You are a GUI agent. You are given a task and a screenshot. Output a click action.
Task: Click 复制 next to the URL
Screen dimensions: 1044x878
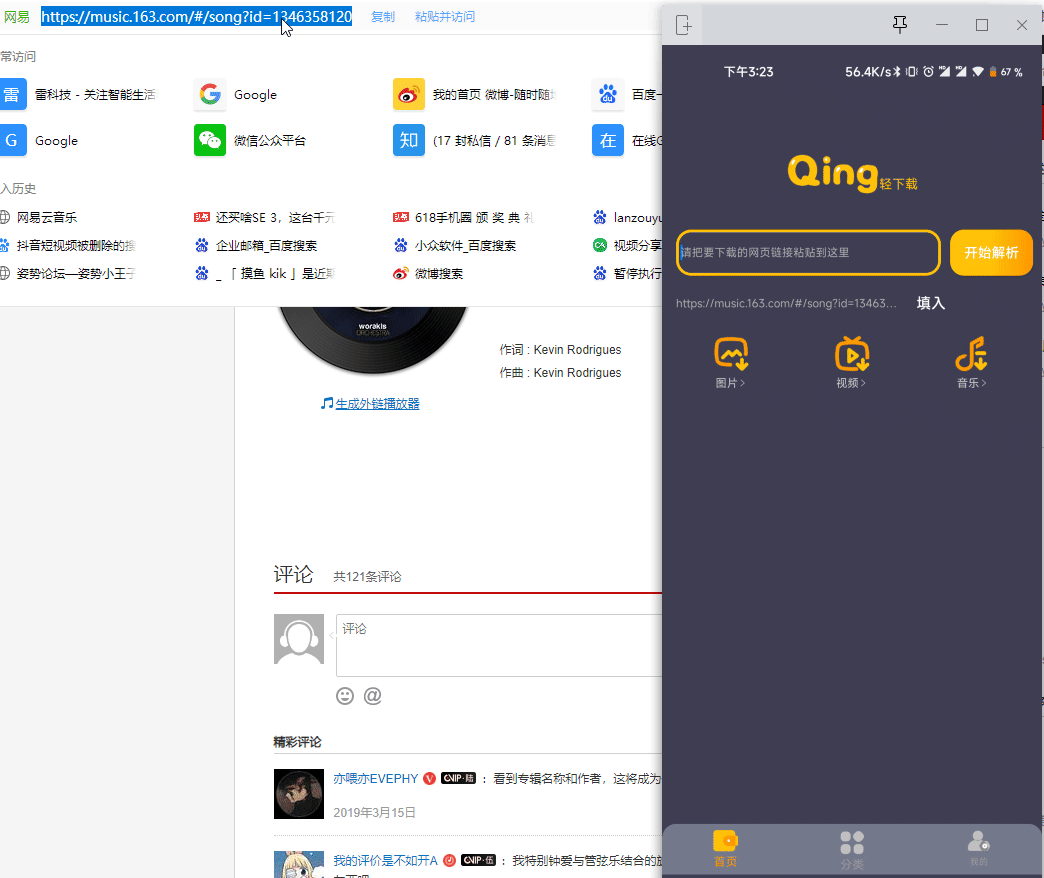pos(383,17)
